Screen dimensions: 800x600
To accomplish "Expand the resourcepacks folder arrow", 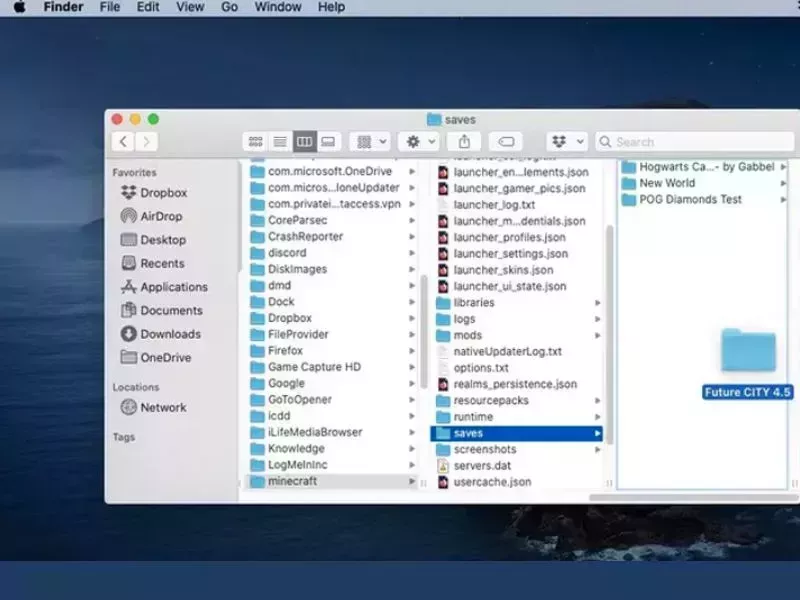I will click(x=597, y=401).
